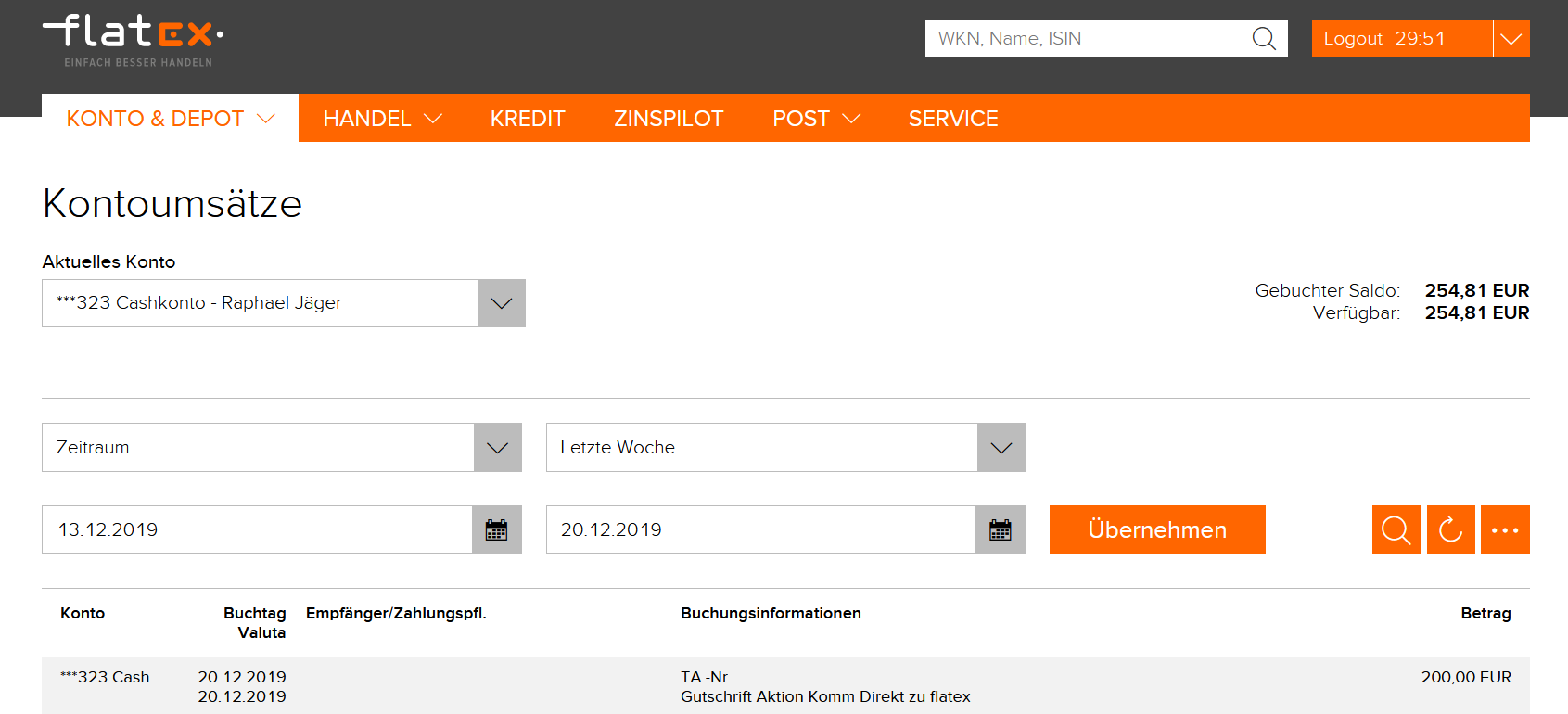The height and width of the screenshot is (714, 1568).
Task: Navigate to the SERVICE section
Action: 952,119
